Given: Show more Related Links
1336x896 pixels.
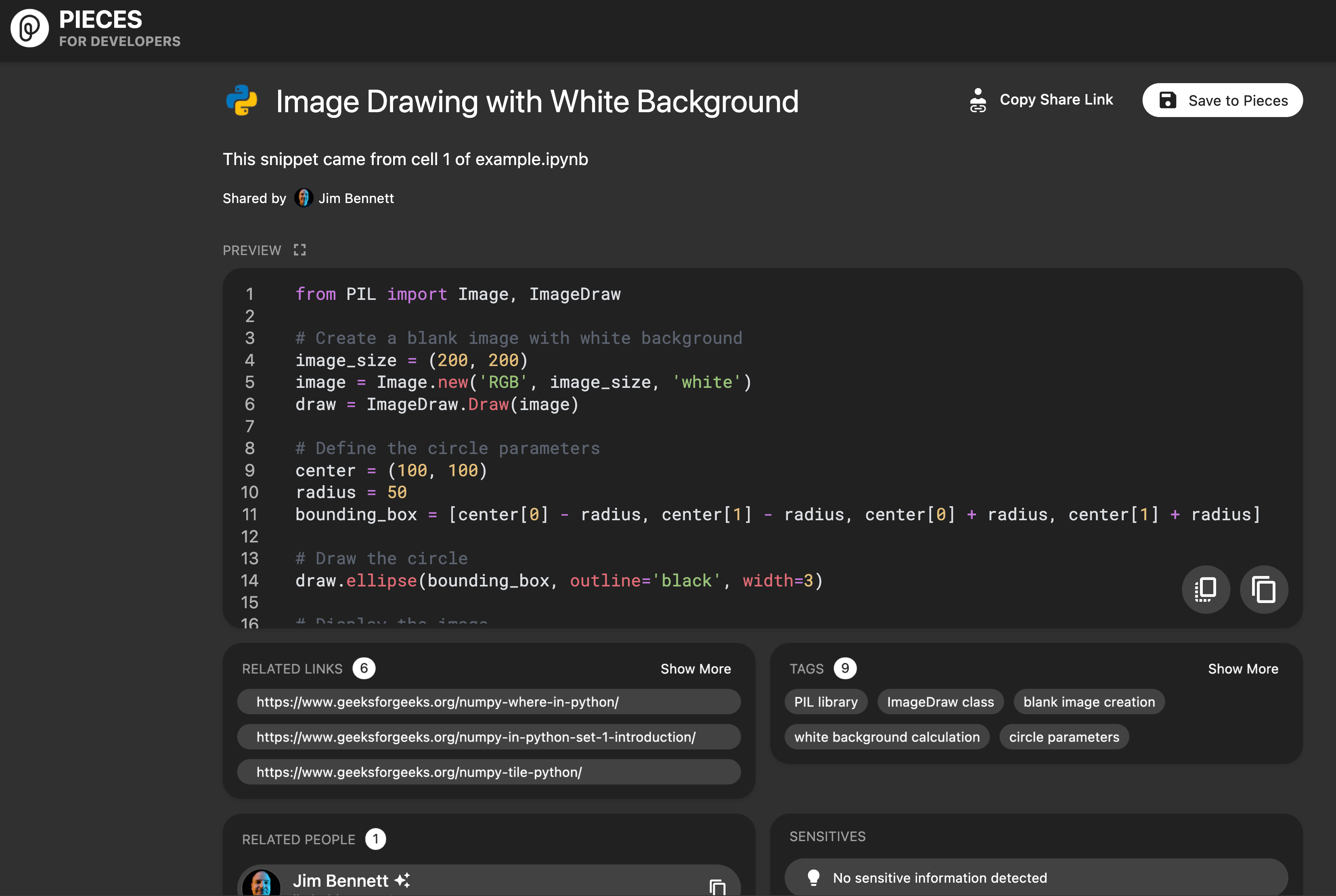Looking at the screenshot, I should [695, 668].
